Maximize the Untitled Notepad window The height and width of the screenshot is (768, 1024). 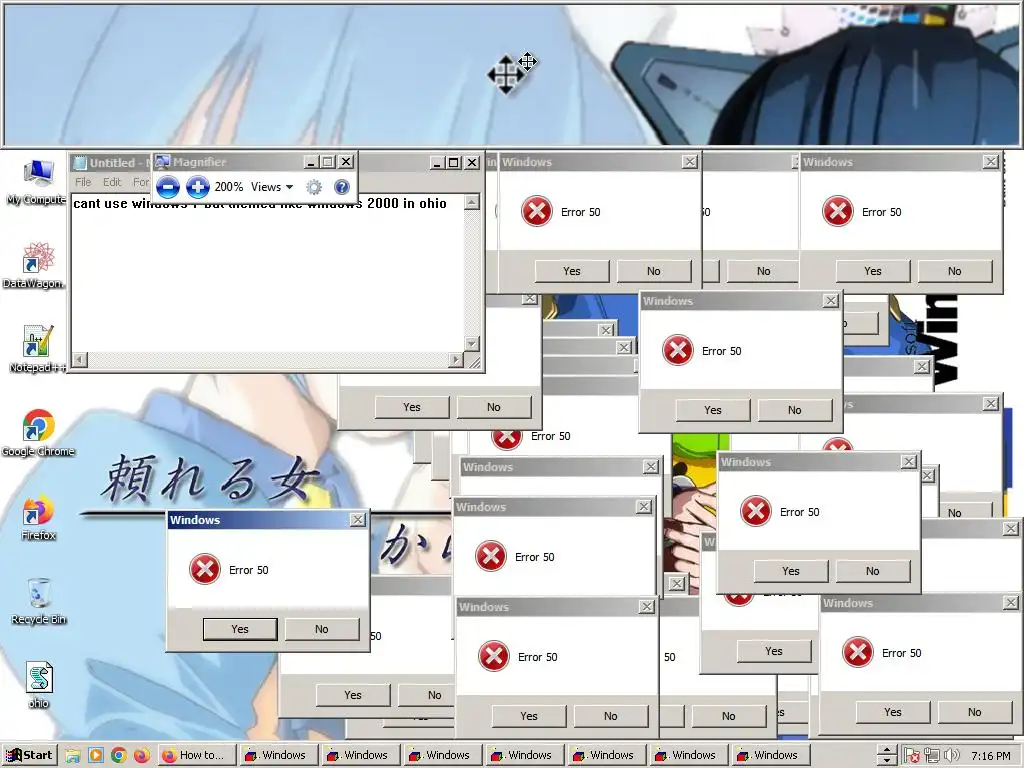[454, 163]
